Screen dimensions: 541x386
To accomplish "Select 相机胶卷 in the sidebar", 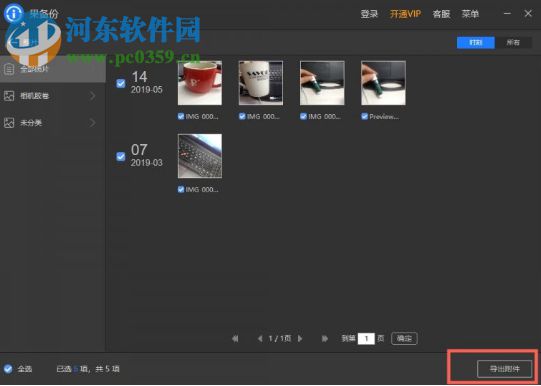I will coord(52,96).
